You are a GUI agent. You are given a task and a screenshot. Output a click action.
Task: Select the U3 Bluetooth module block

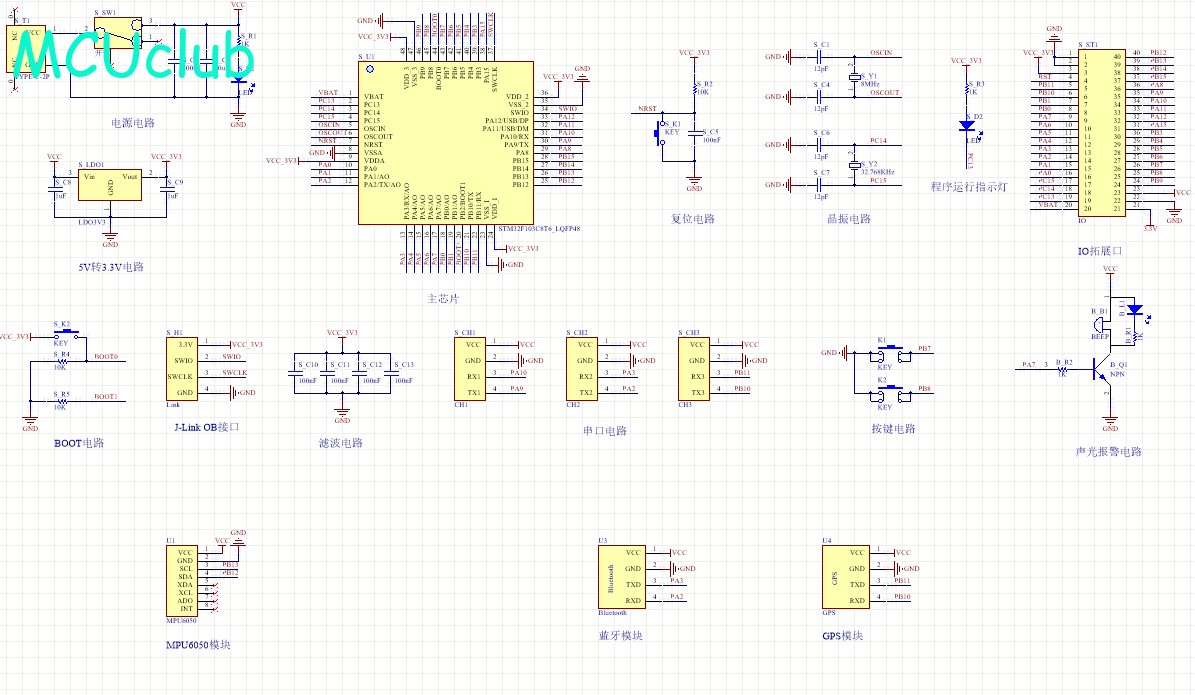tap(622, 577)
